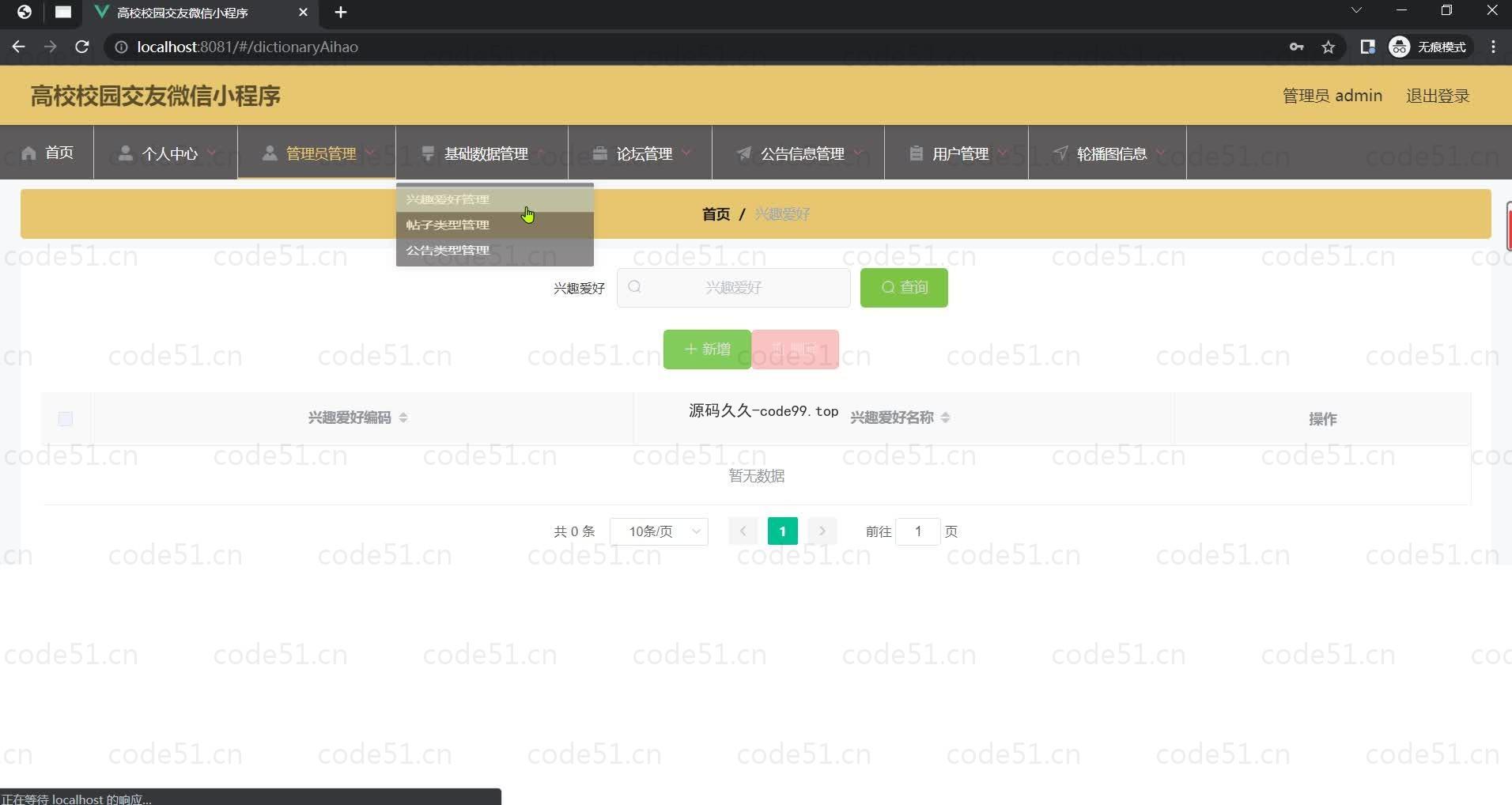Click the green 查询 search button
The width and height of the screenshot is (1512, 805).
[904, 287]
